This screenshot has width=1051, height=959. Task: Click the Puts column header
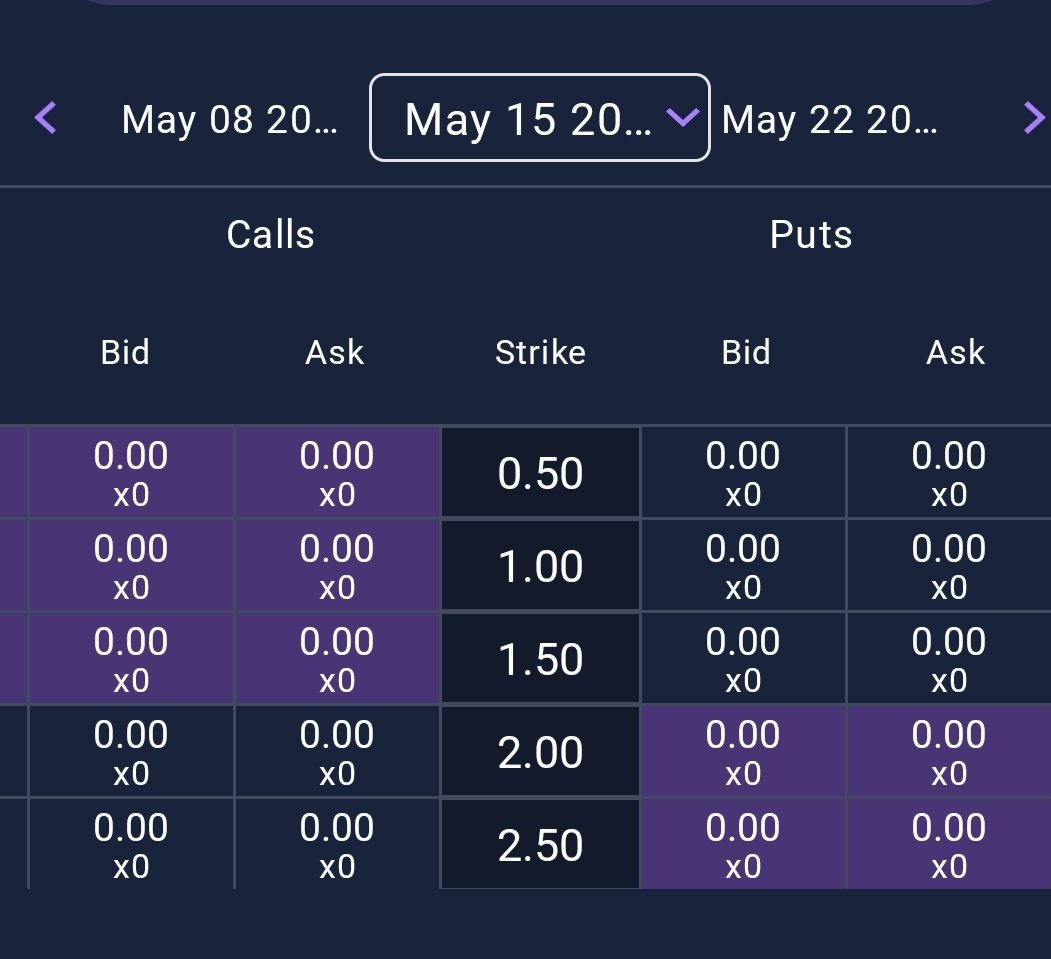811,235
